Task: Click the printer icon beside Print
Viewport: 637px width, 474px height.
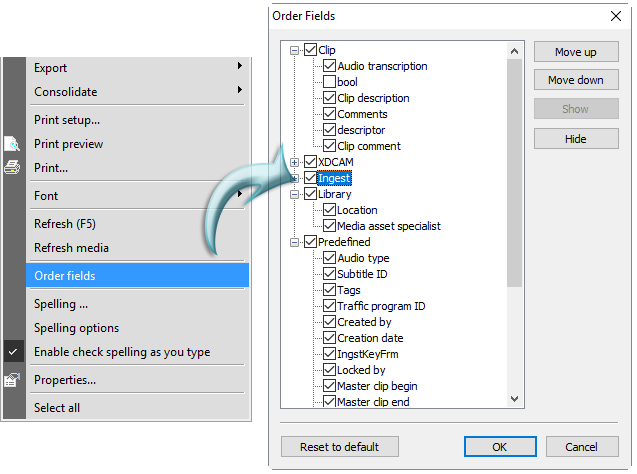Action: click(12, 168)
